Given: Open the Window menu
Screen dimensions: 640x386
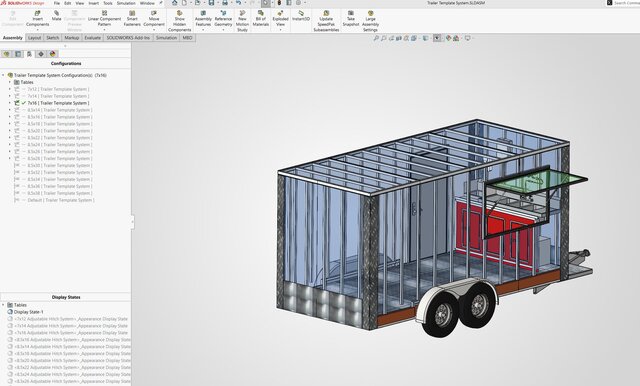Looking at the screenshot, I should pos(147,3).
